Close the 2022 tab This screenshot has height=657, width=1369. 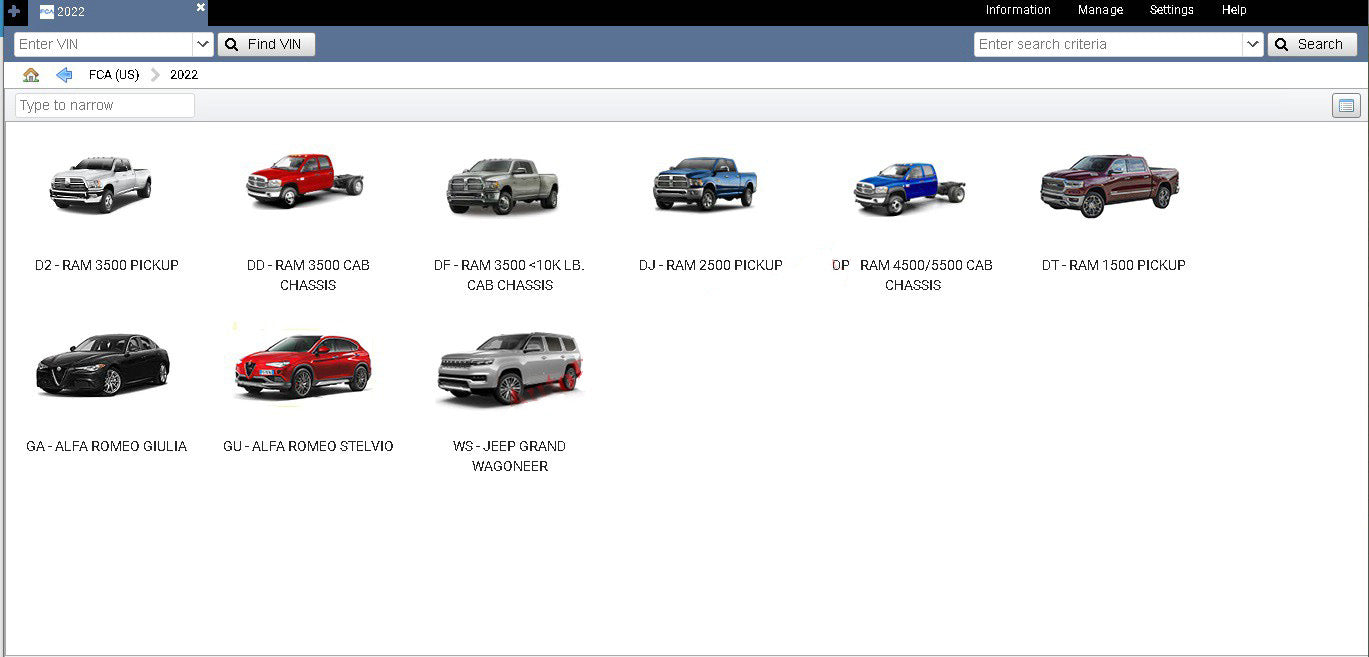pos(200,8)
